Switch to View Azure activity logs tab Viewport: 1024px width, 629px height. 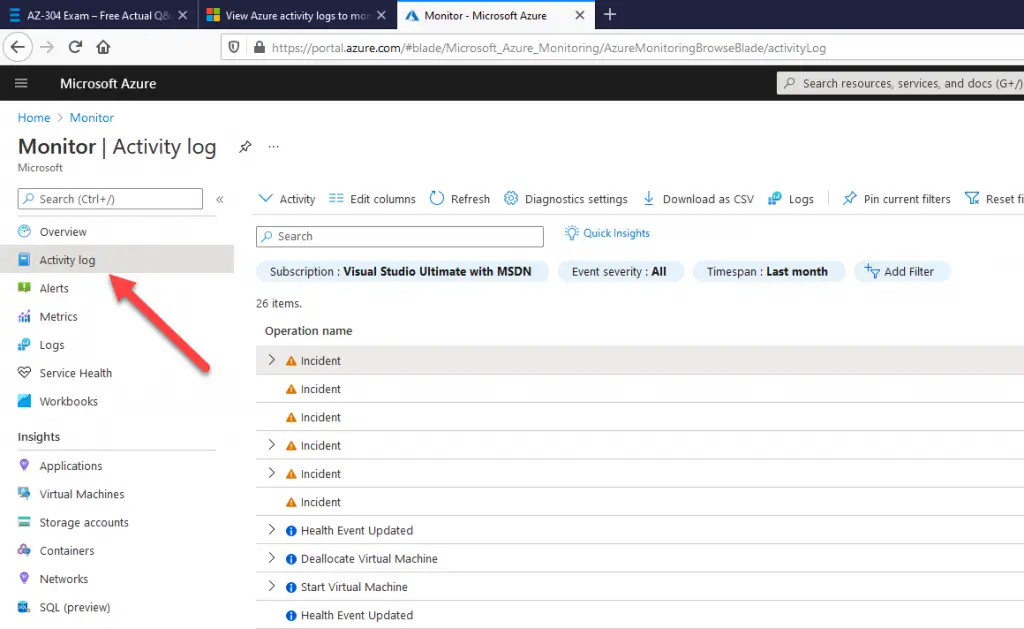tap(296, 15)
